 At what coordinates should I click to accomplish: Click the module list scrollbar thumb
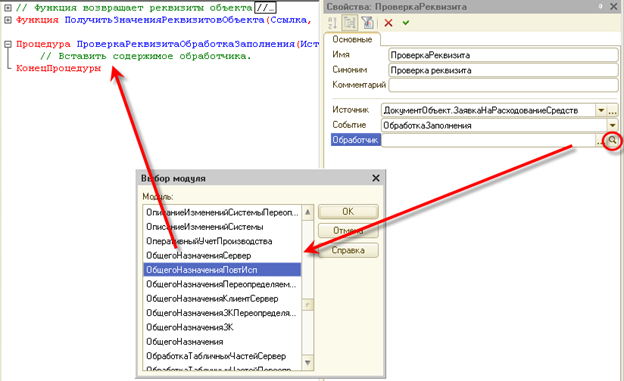coord(308,305)
